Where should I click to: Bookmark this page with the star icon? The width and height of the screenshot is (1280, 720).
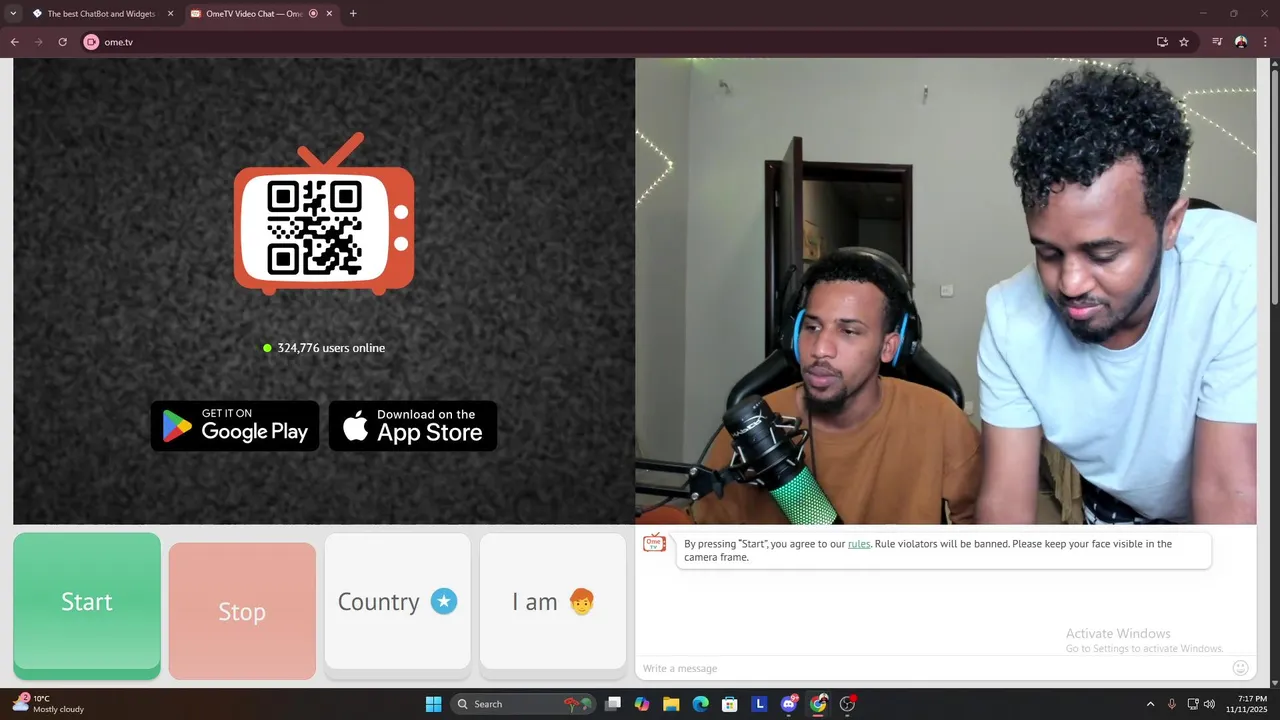(x=1184, y=42)
